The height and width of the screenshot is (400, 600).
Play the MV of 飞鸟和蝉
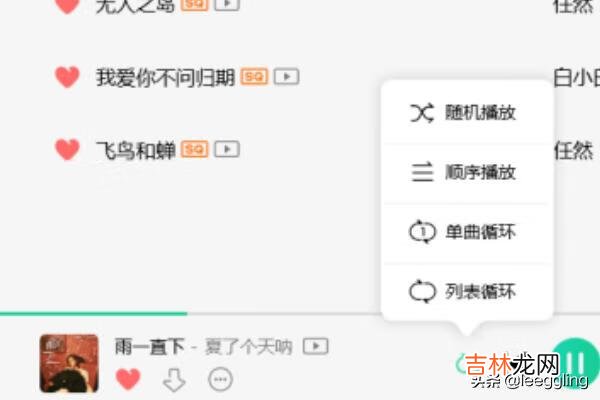[227, 149]
